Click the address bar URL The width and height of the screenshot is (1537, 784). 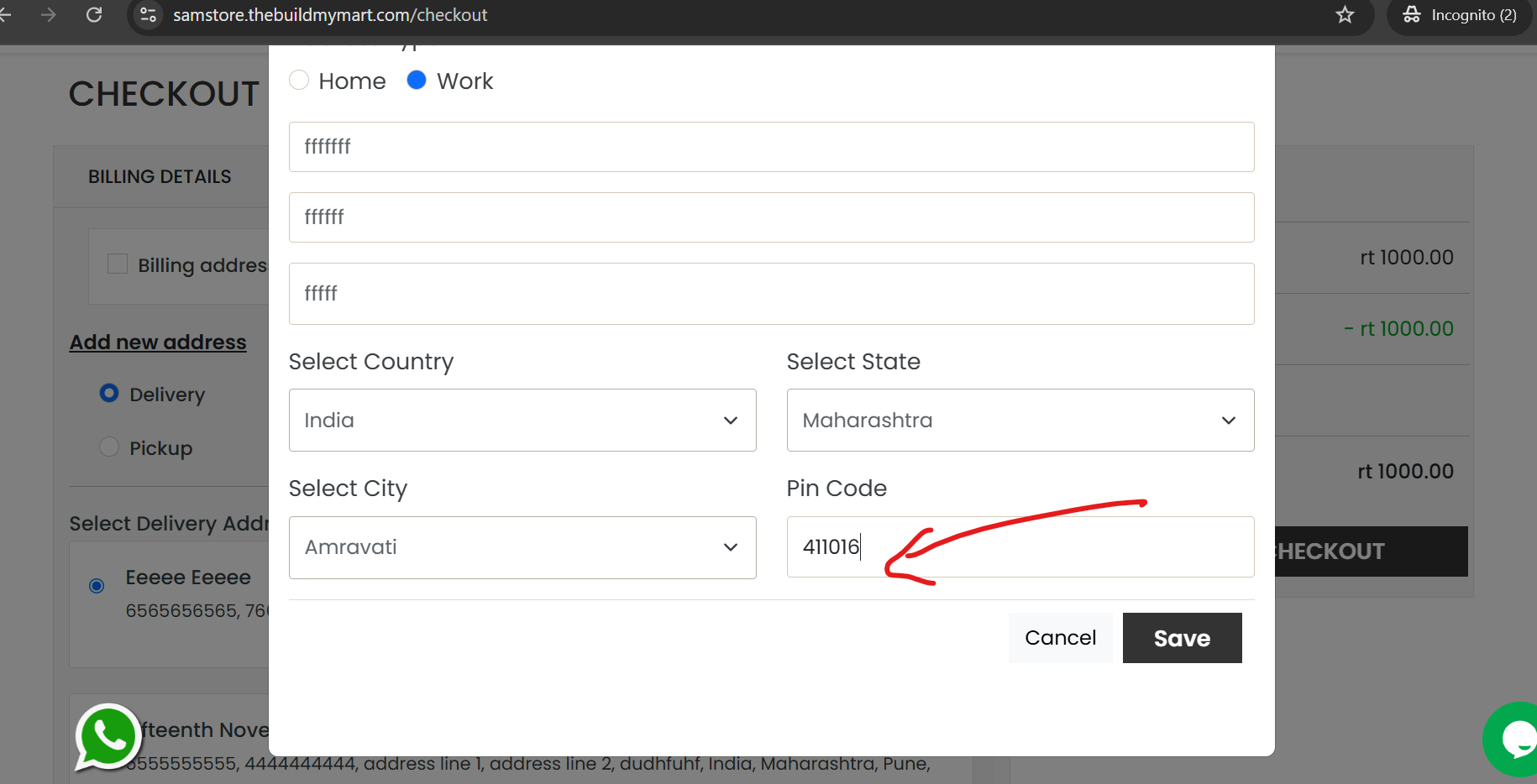click(x=330, y=15)
